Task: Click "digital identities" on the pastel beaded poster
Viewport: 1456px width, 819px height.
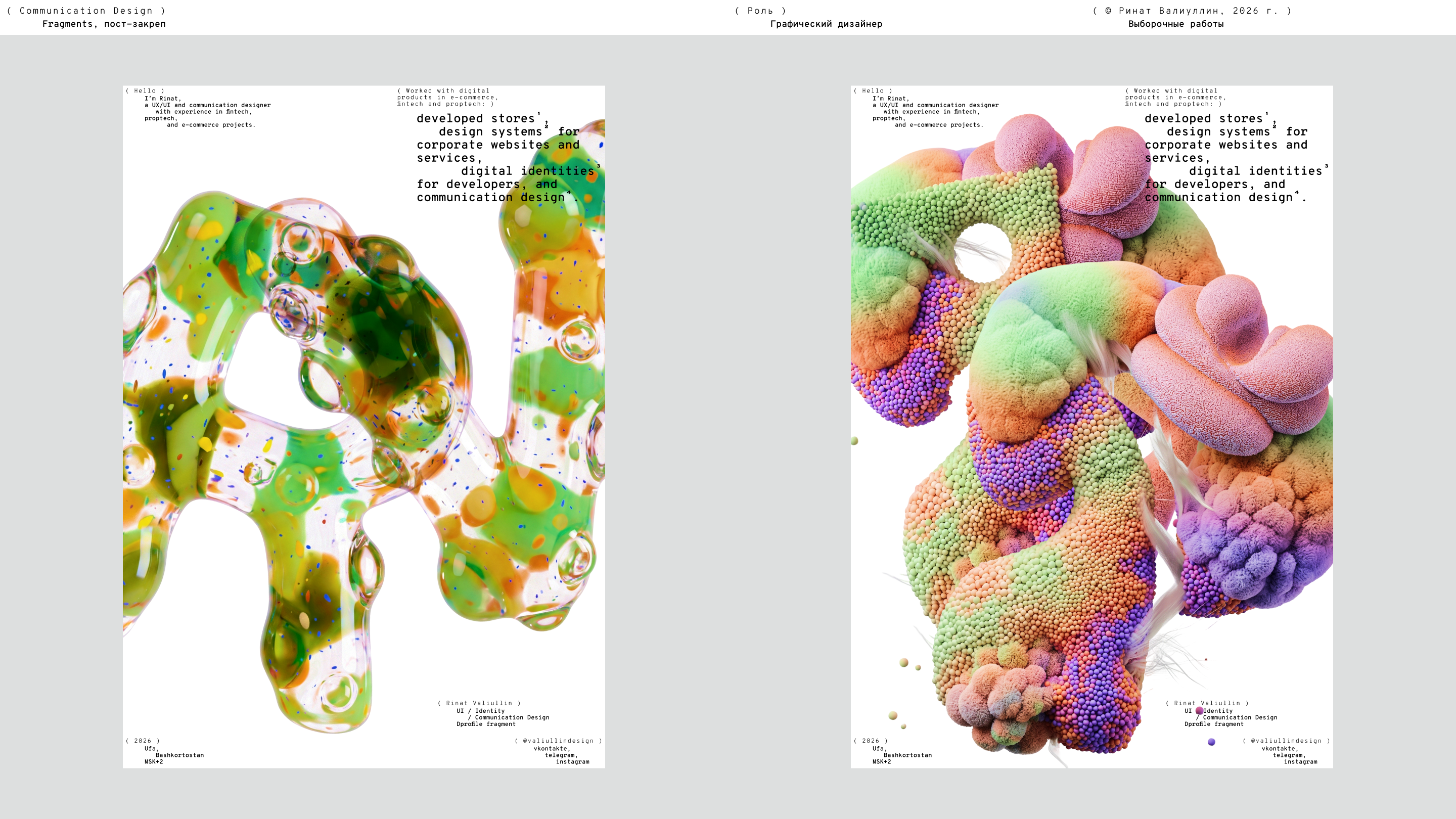Action: (1255, 171)
